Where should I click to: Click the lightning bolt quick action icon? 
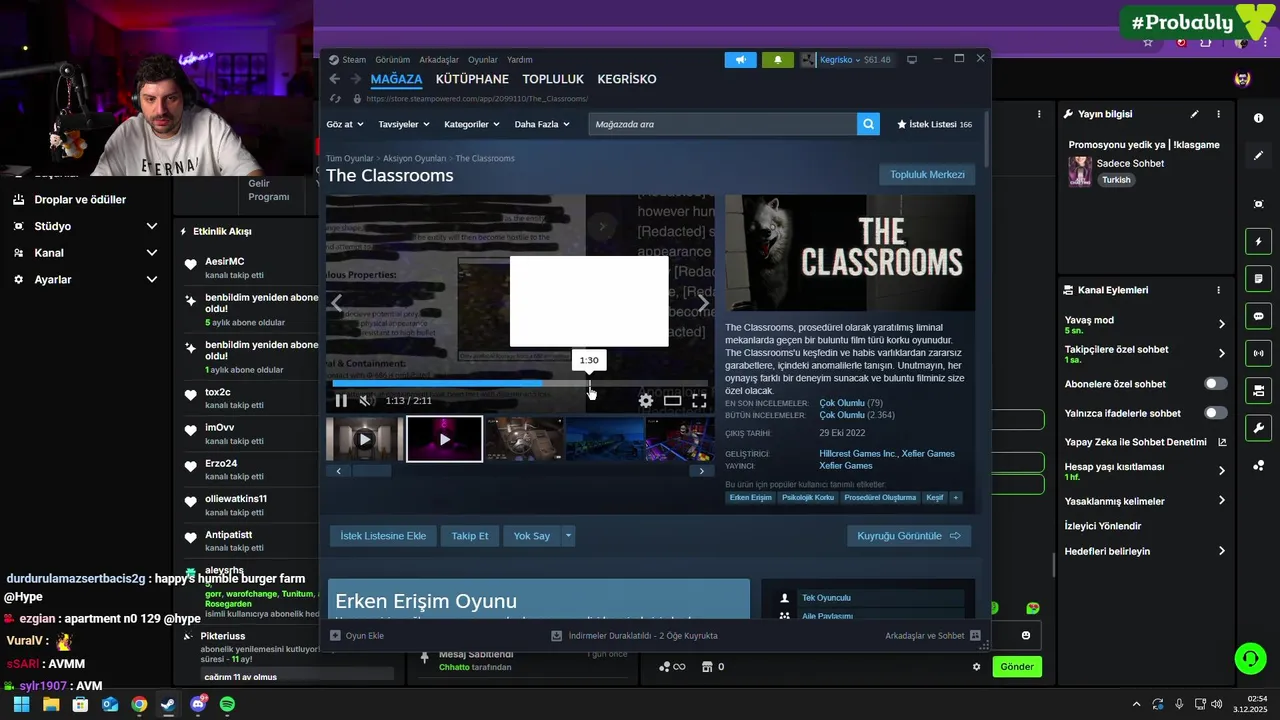coord(1258,242)
